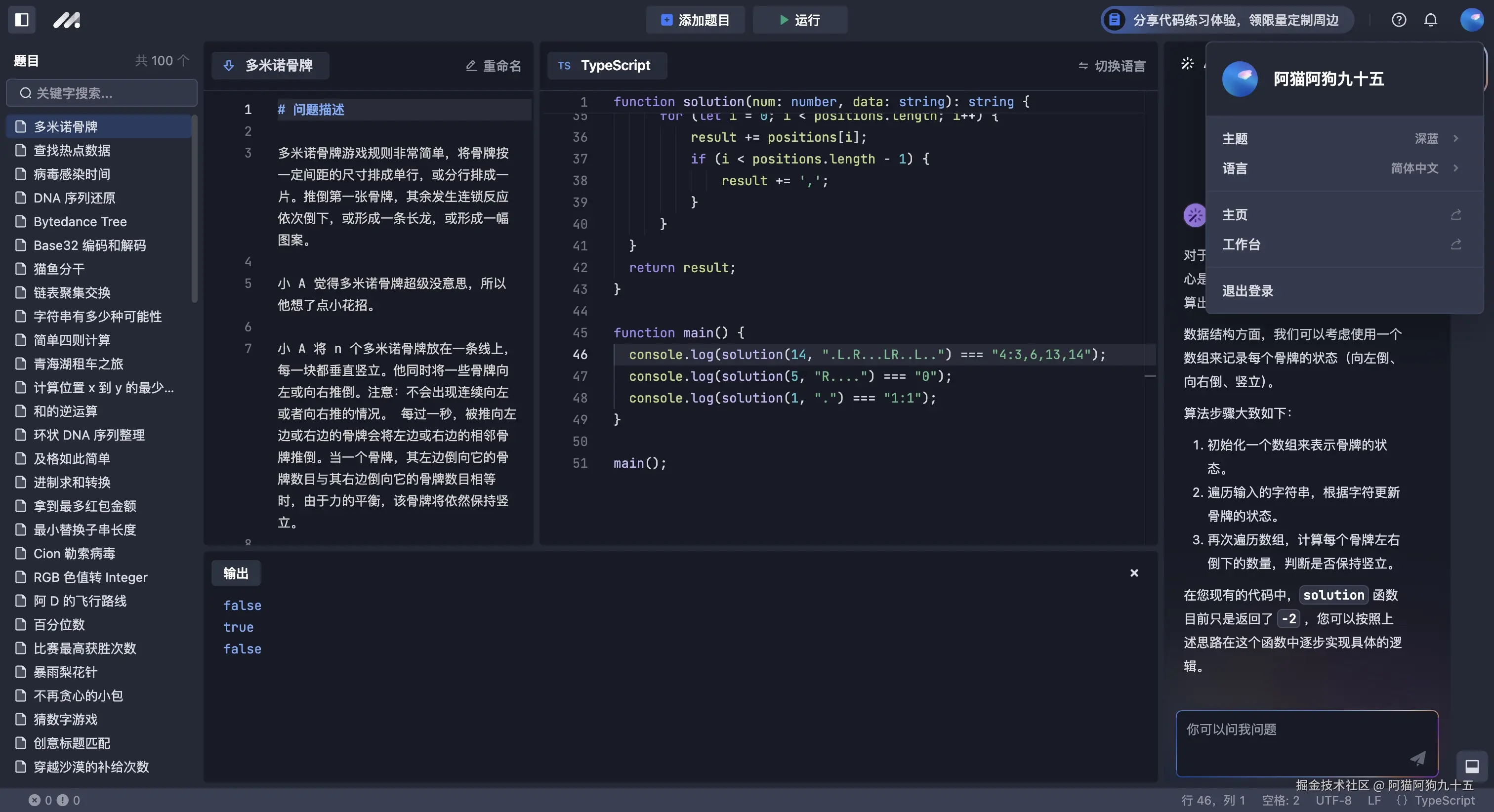
Task: Click 切换语言 to switch editor language
Action: [1111, 66]
